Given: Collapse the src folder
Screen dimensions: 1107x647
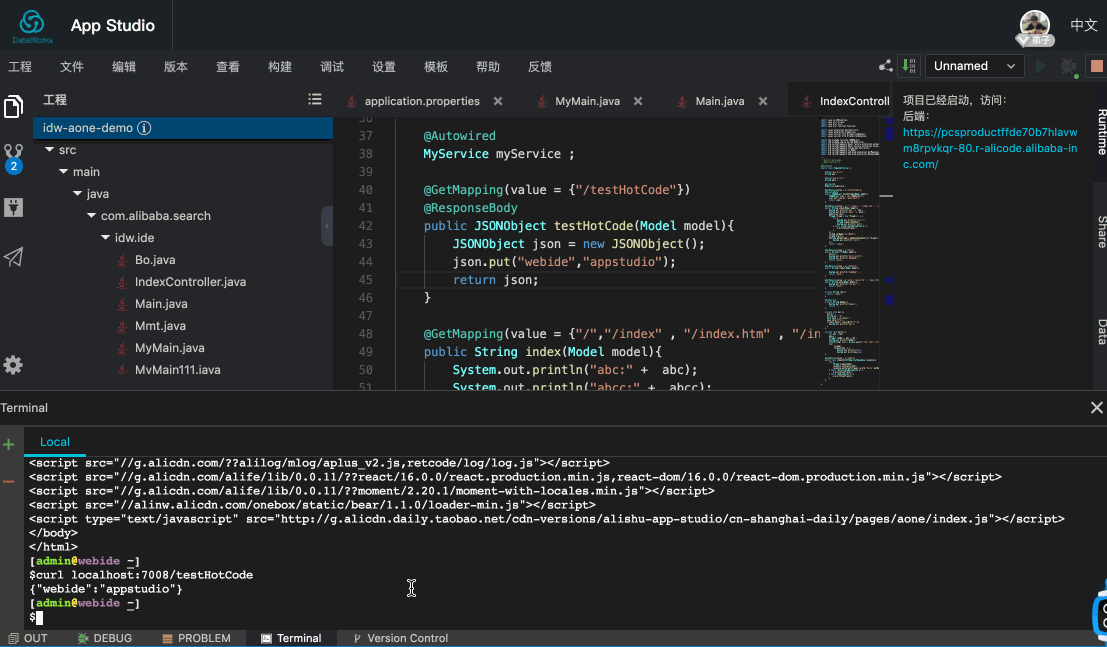Looking at the screenshot, I should (x=49, y=150).
